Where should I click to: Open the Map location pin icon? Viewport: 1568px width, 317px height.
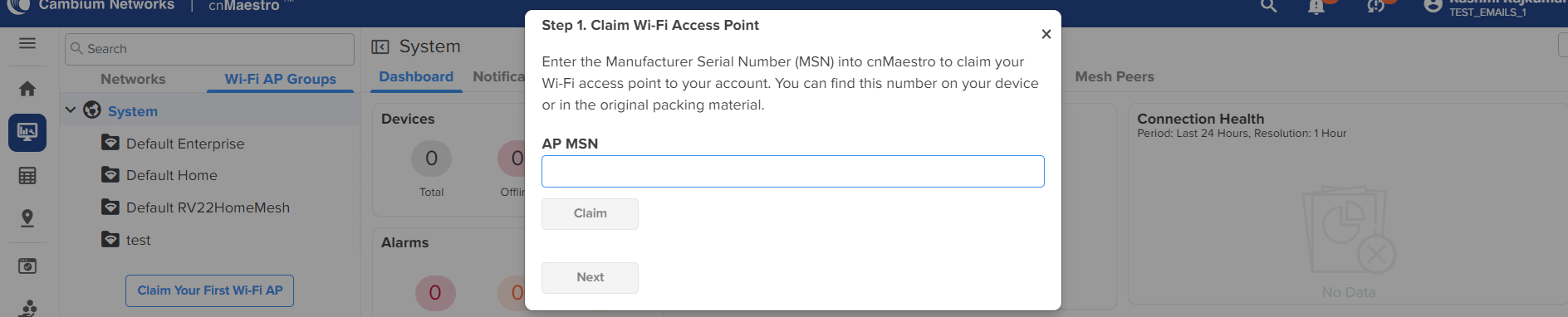(27, 218)
